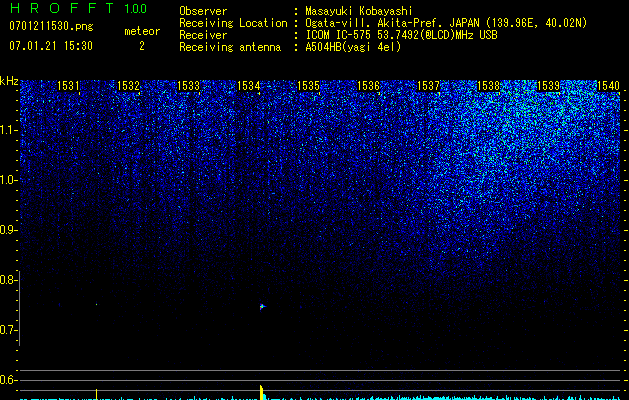Click the timestamp 07.01.21 15:30
The image size is (629, 400).
51,46
